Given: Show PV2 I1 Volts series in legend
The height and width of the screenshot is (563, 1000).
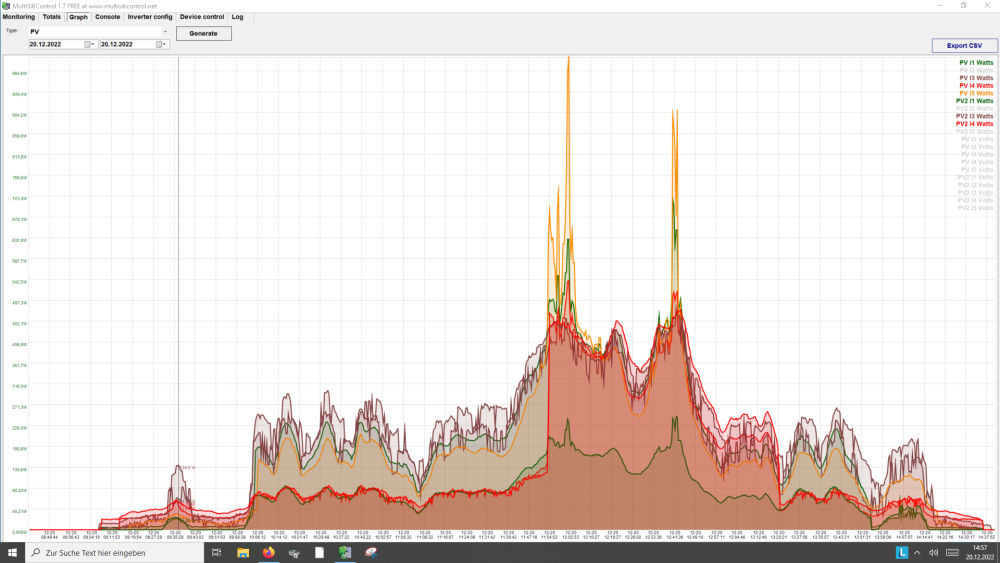Looking at the screenshot, I should coord(975,177).
